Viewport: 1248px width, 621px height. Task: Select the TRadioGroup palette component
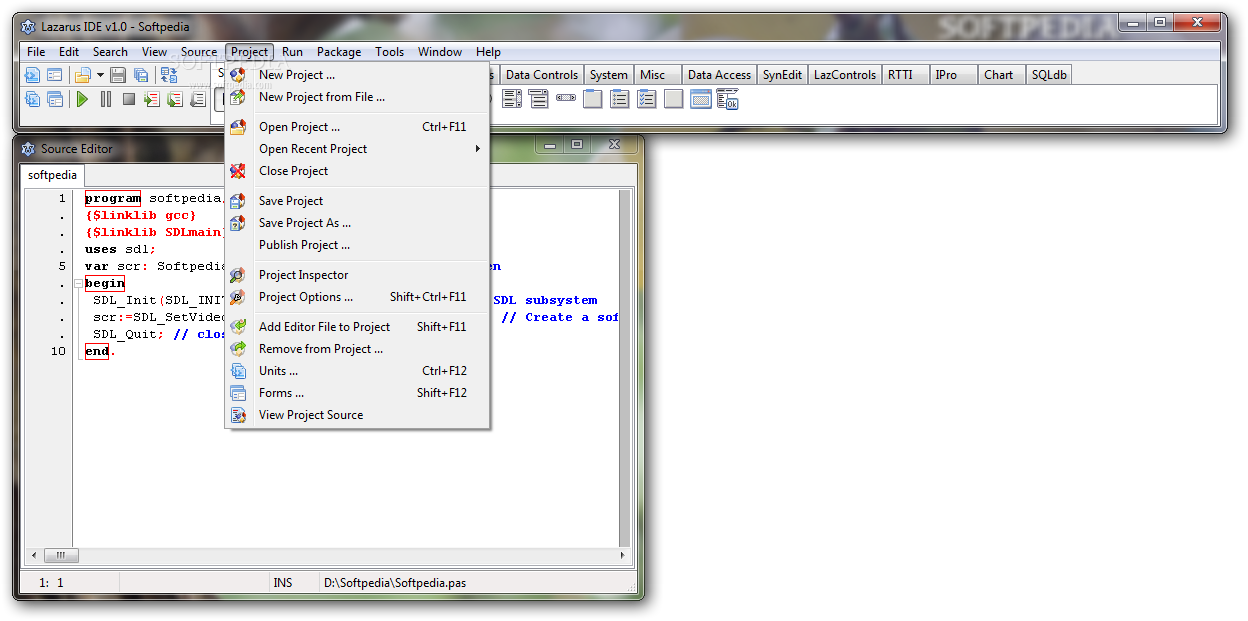[x=620, y=99]
